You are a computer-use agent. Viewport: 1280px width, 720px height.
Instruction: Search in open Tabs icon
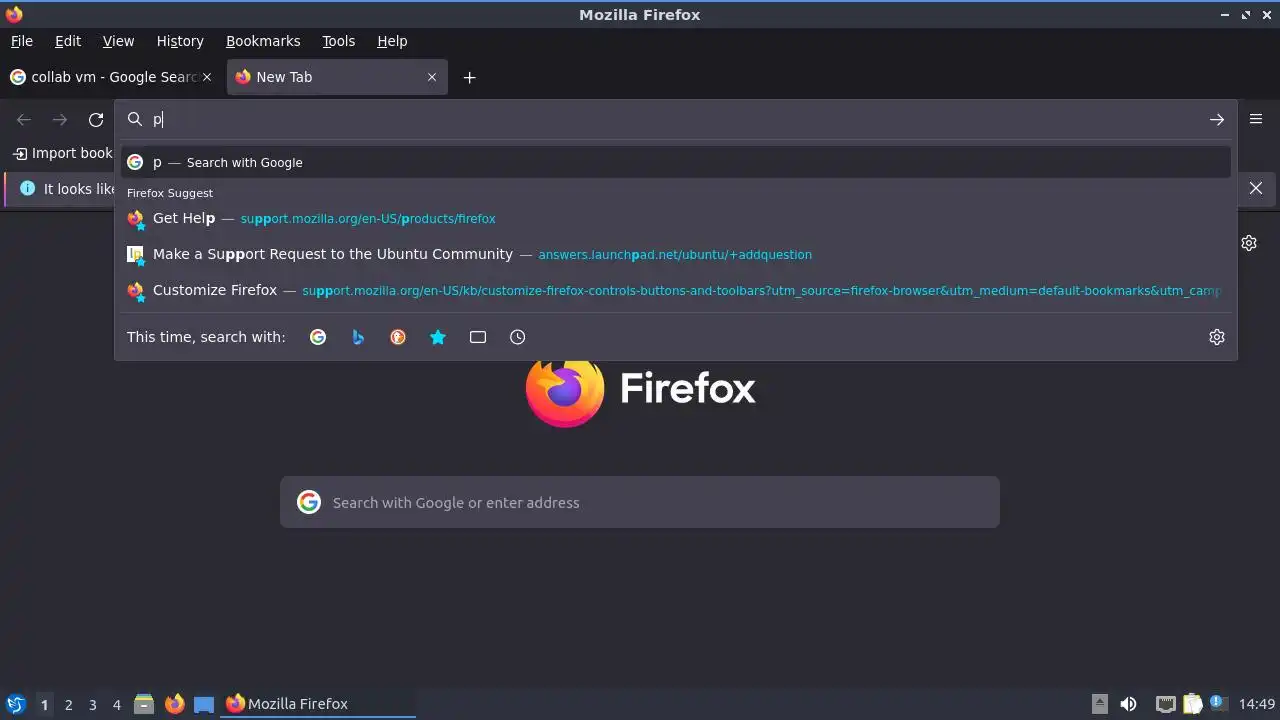point(478,337)
